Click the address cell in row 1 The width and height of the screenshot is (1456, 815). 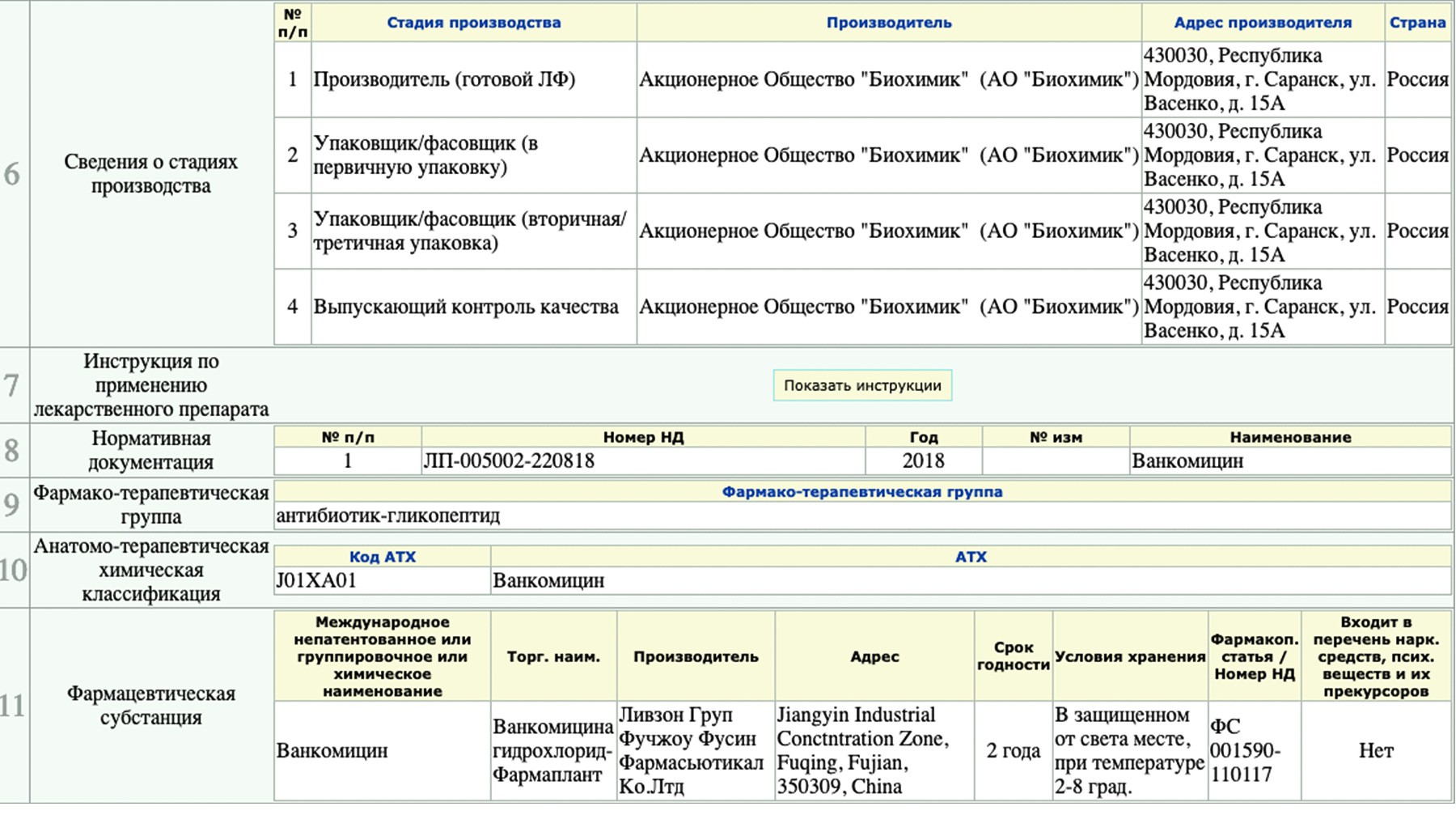(x=1263, y=79)
